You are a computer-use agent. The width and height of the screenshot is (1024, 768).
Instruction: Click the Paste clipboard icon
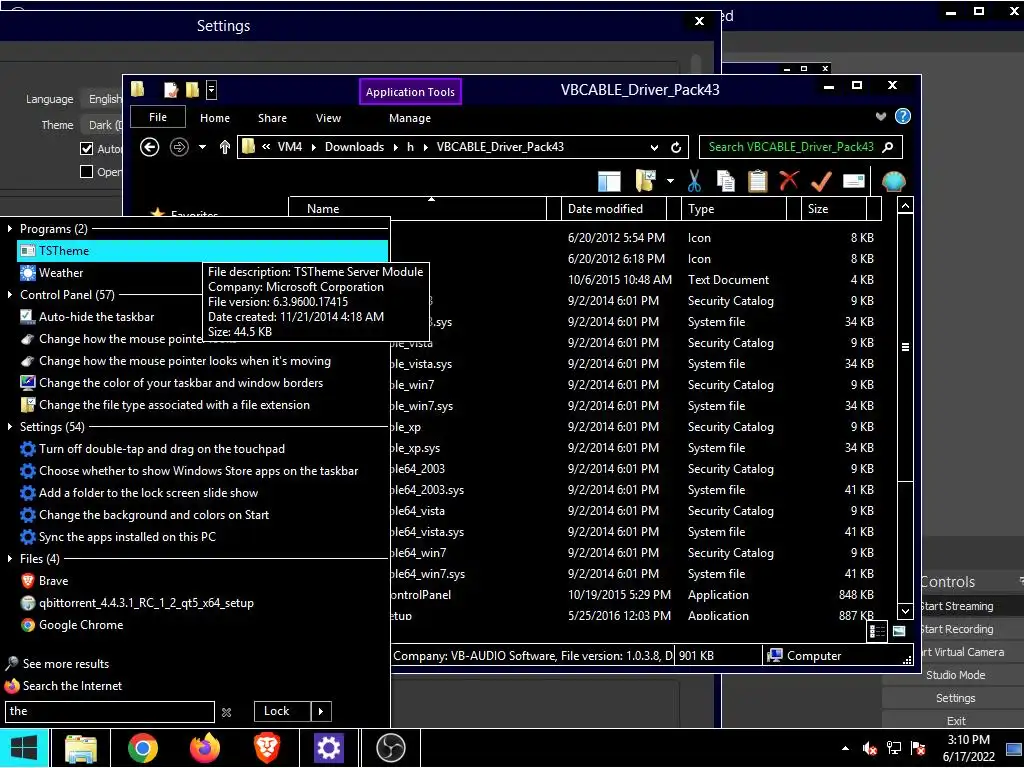coord(758,181)
